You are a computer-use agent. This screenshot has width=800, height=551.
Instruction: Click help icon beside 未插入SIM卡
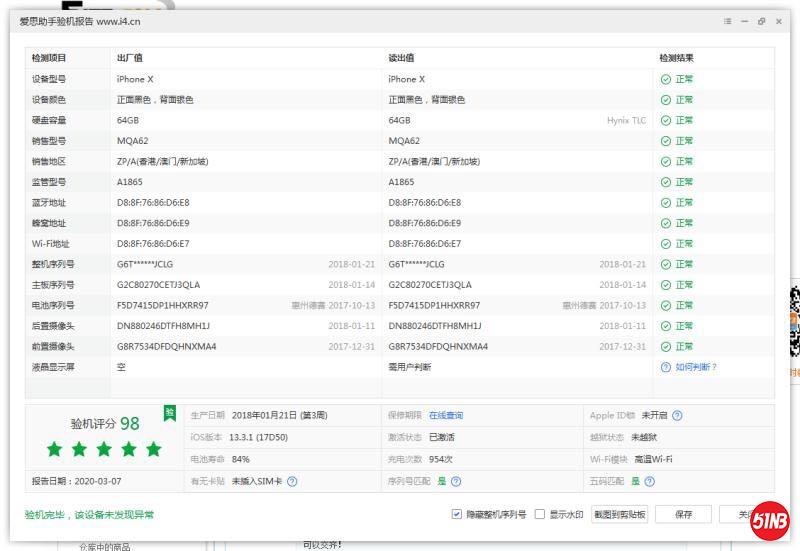tap(292, 481)
